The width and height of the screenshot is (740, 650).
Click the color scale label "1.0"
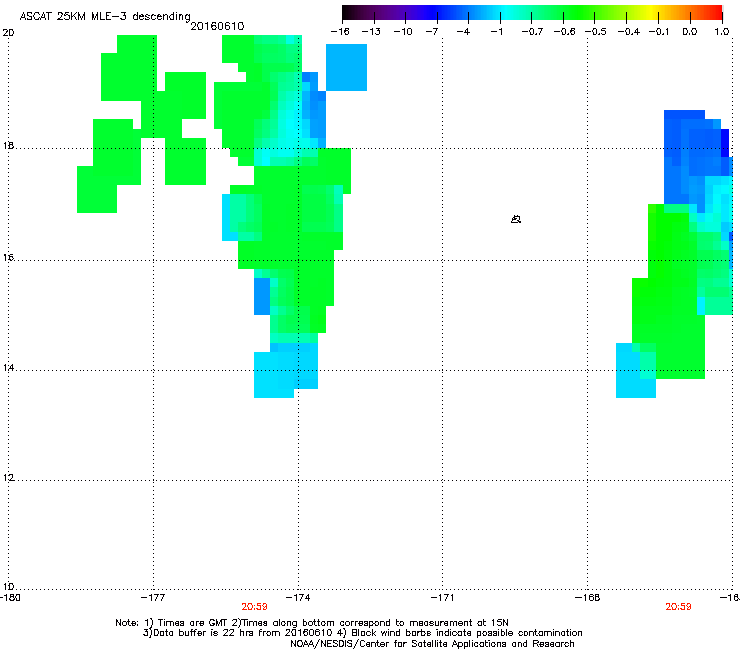(722, 32)
